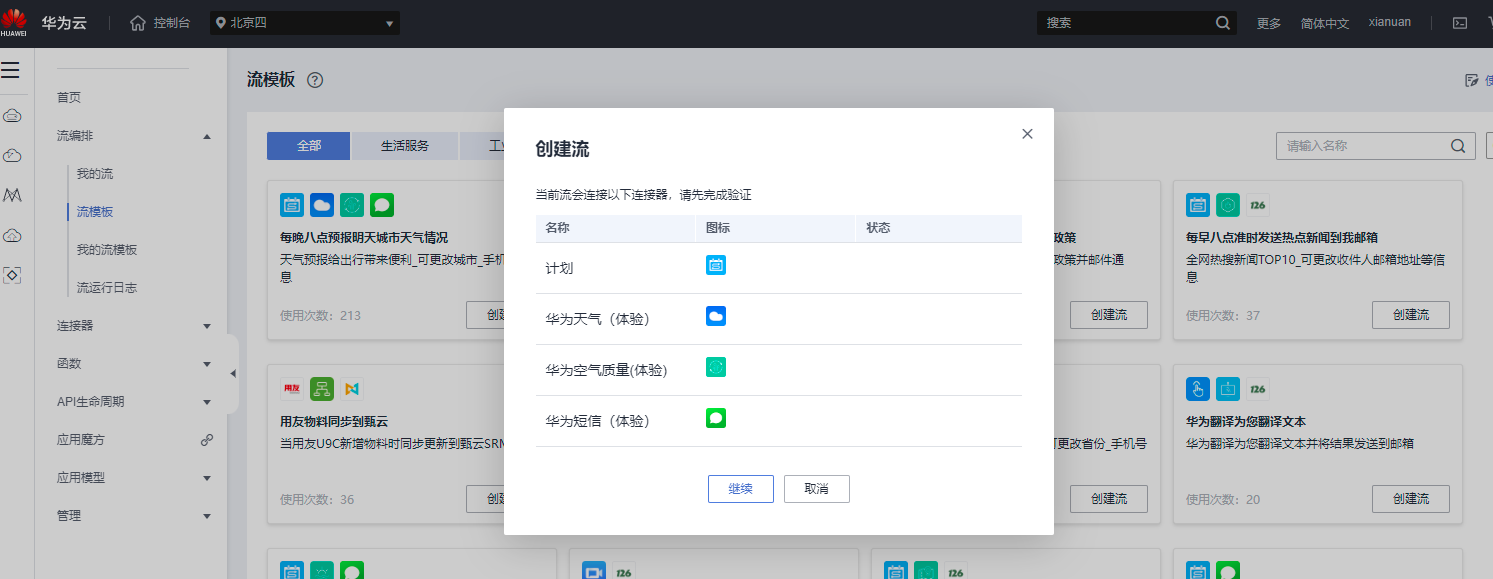Viewport: 1493px width, 579px height.
Task: Open 流运行日志 in sidebar
Action: (107, 288)
